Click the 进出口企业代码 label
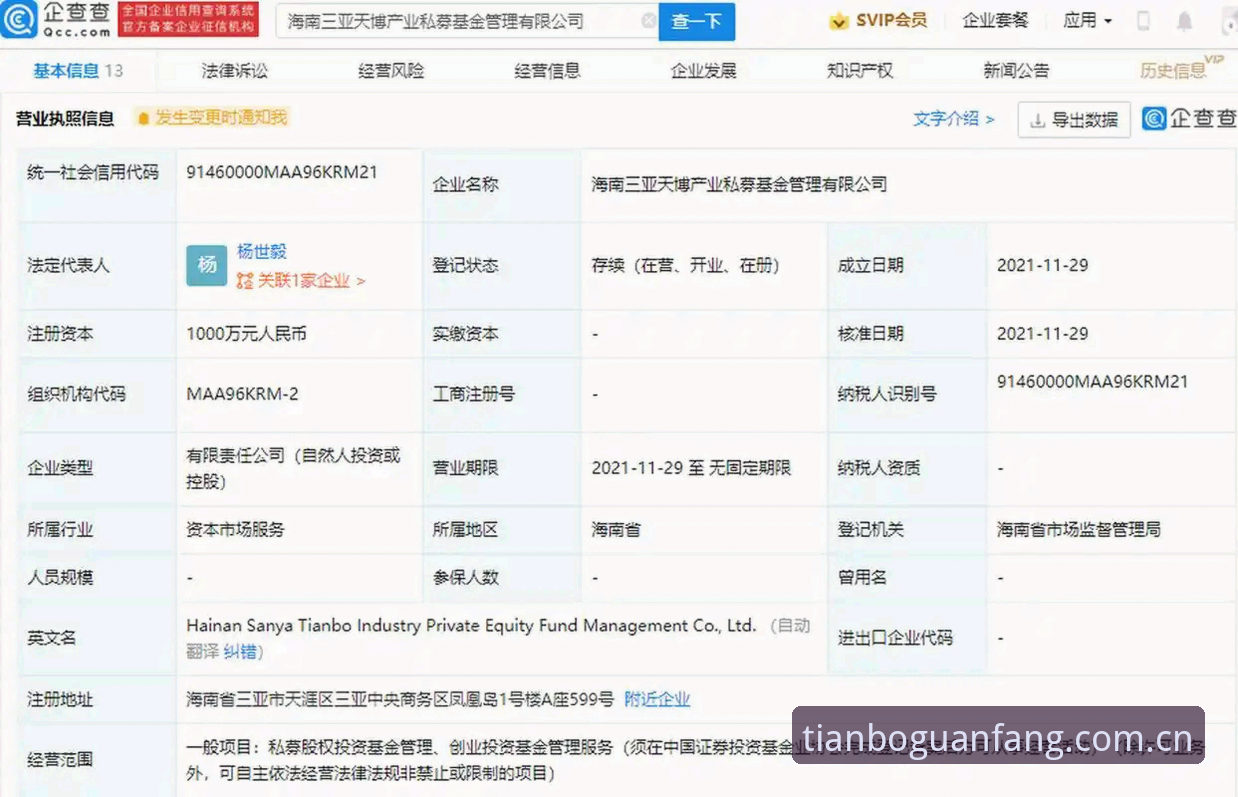Screen dimensions: 1238x797 (x=895, y=638)
